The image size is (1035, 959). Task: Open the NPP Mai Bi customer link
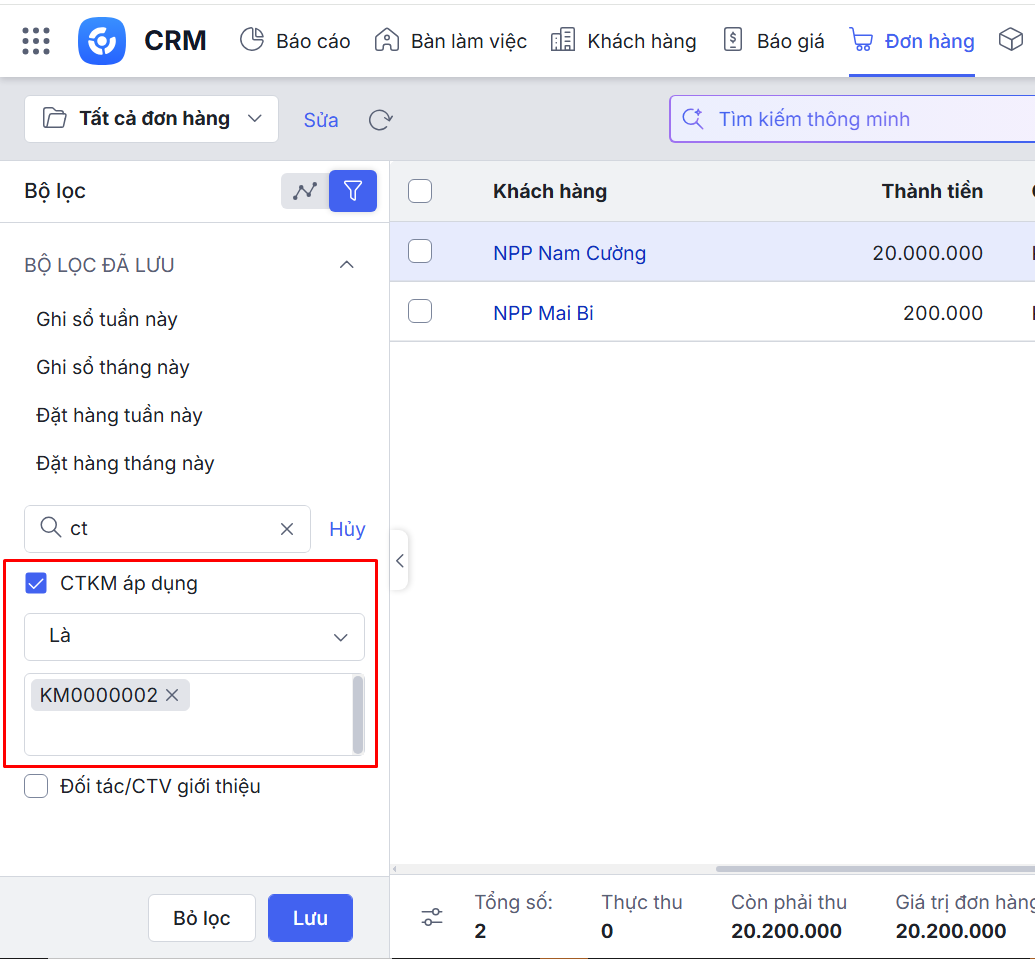[543, 313]
